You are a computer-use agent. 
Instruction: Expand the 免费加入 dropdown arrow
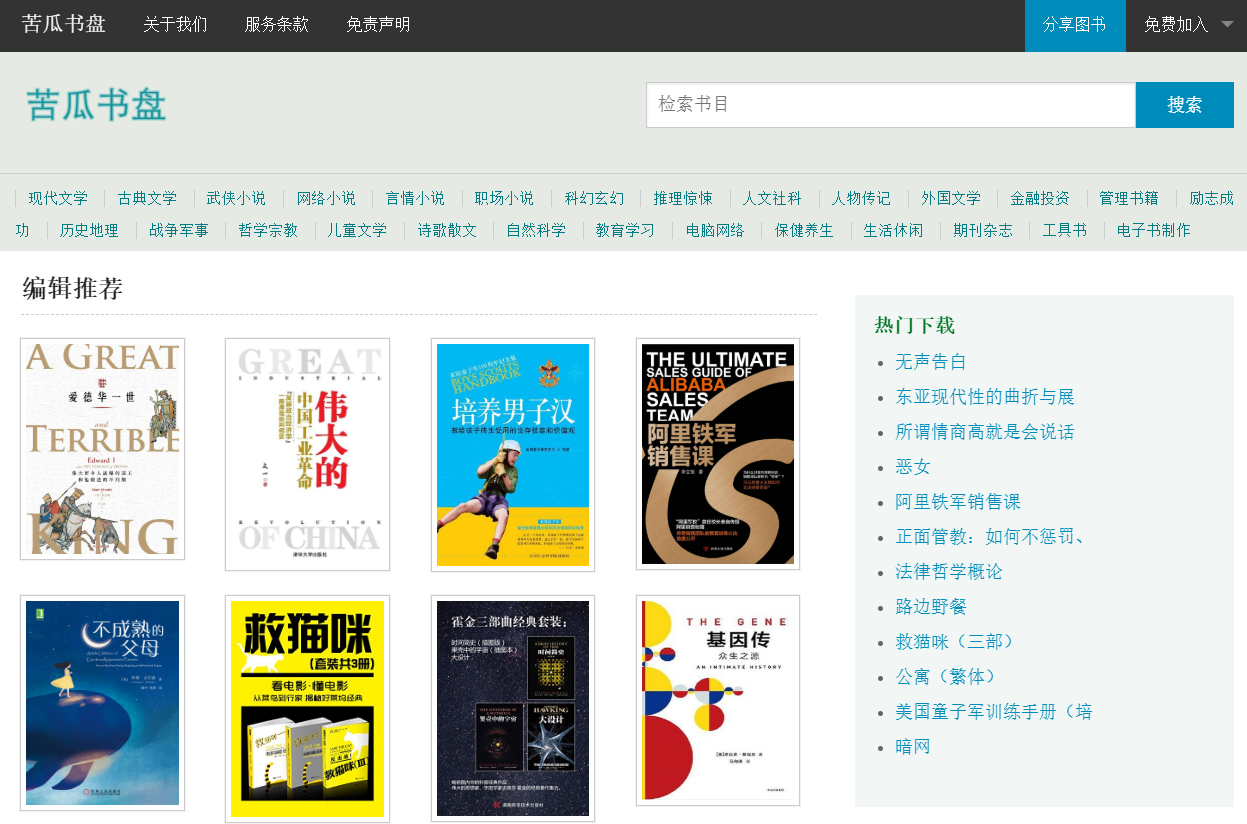(x=1227, y=24)
